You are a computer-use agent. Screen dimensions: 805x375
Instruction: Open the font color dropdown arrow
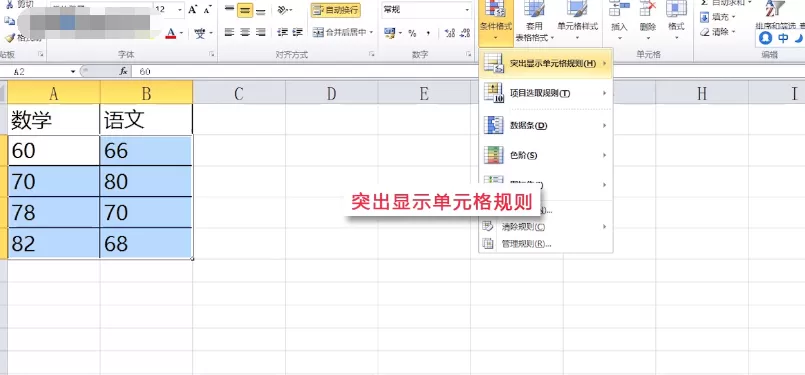pos(181,33)
